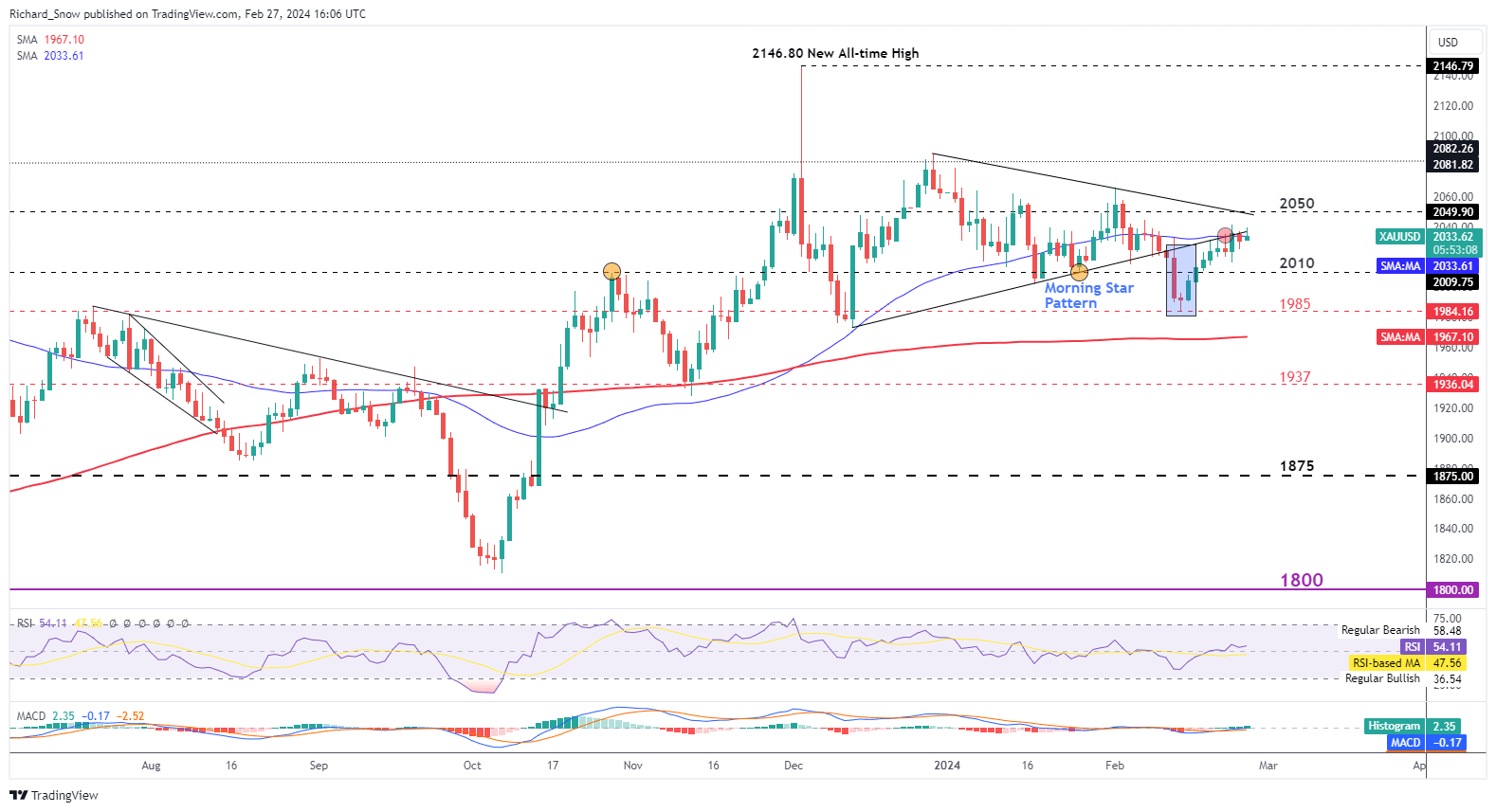Image resolution: width=1496 pixels, height=812 pixels.
Task: Click the orange circle above Morning Star text
Action: click(1079, 273)
